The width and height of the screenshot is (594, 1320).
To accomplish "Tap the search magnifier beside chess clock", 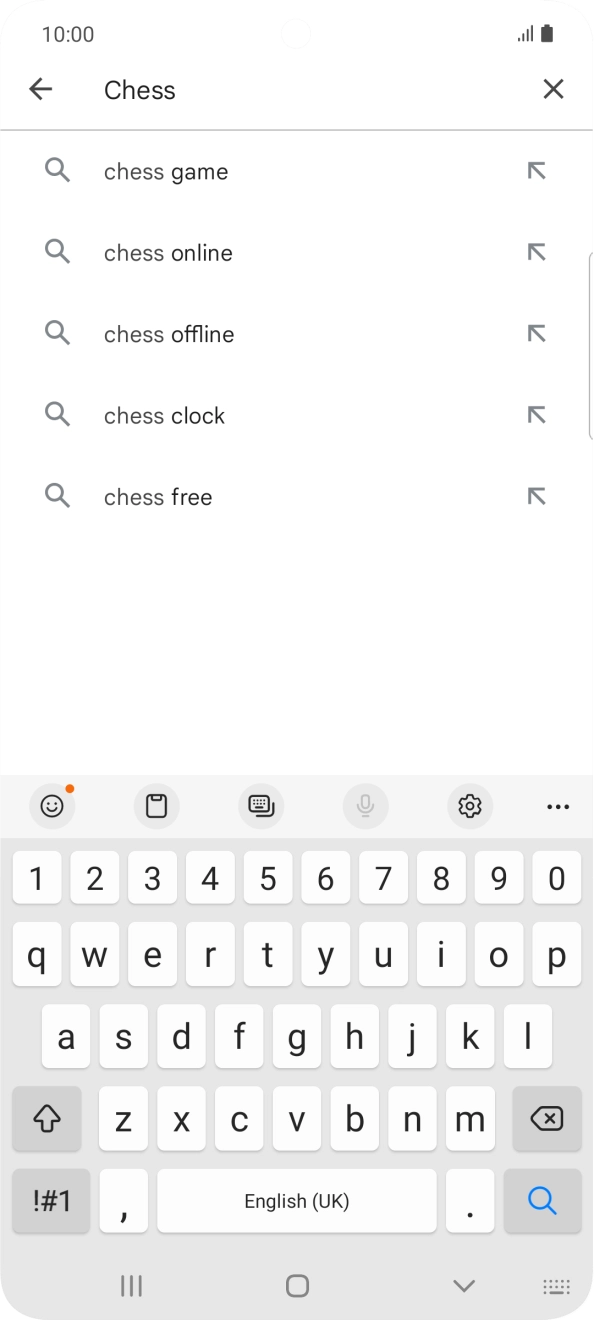I will tap(57, 414).
